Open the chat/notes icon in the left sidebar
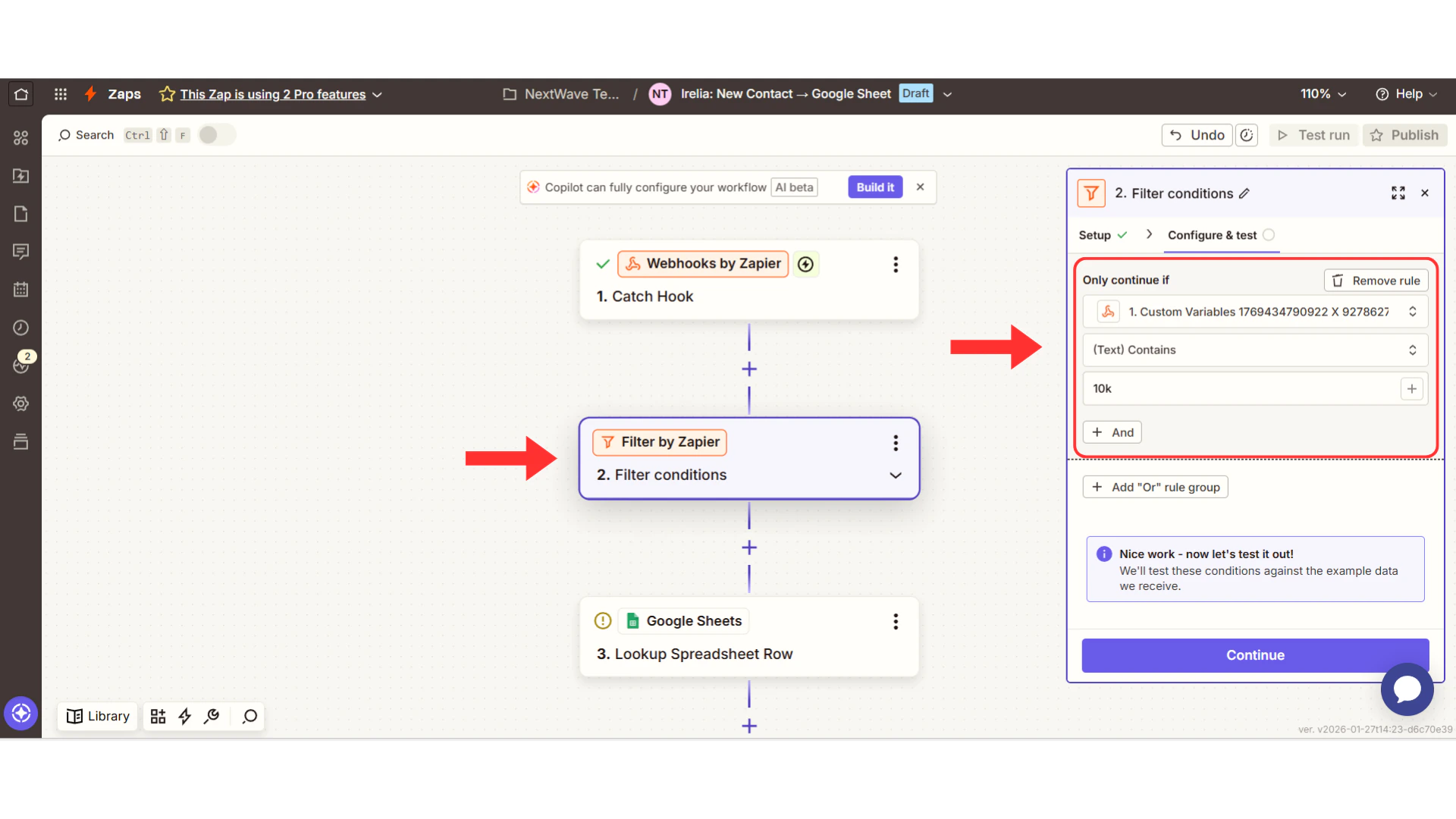This screenshot has width=1456, height=819. point(20,251)
